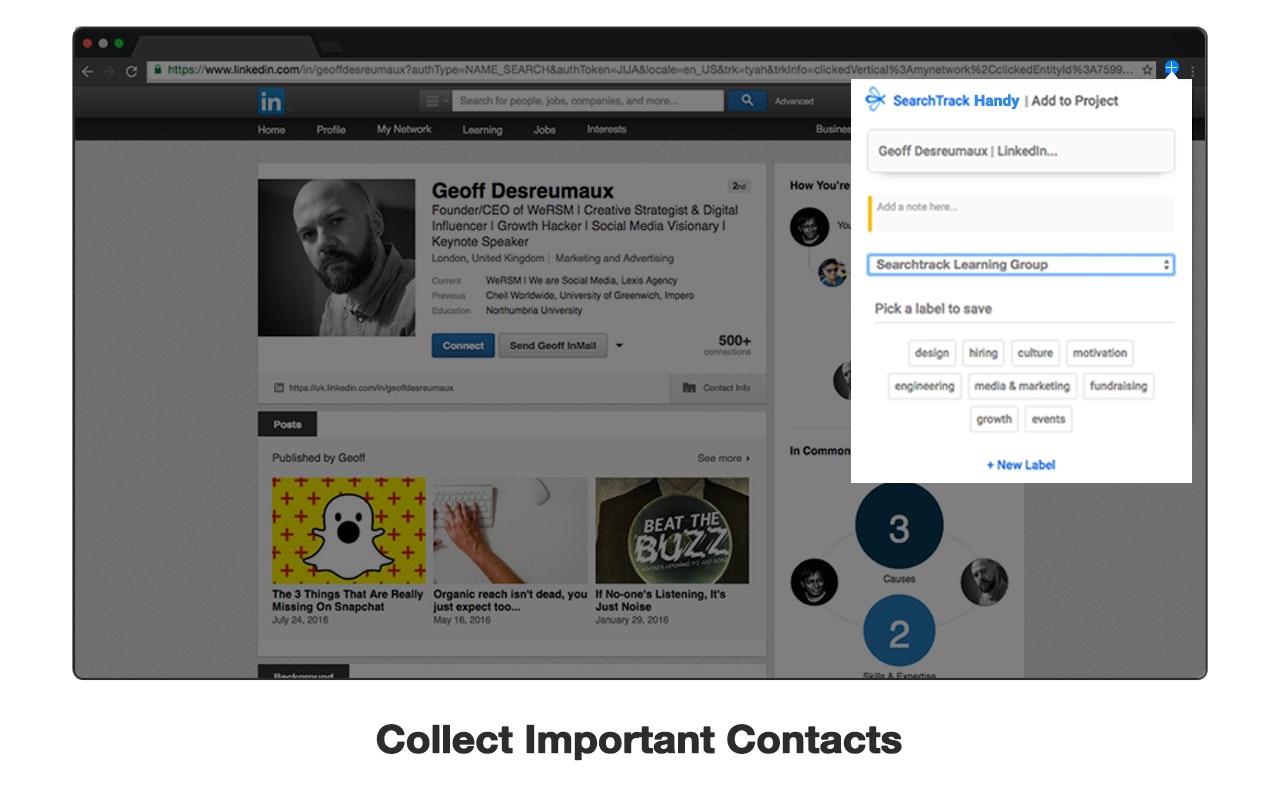Reload the page with refresh icon
Image resolution: width=1280 pixels, height=800 pixels.
(x=131, y=71)
